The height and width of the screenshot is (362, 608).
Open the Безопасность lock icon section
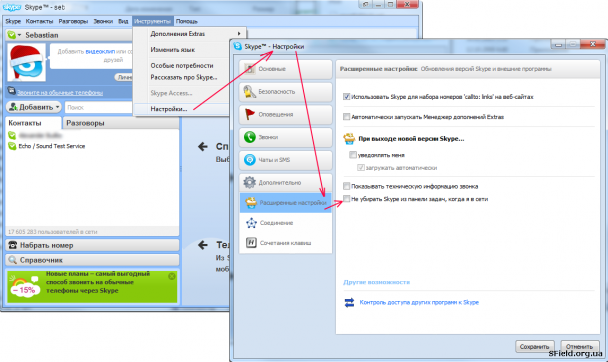click(249, 91)
